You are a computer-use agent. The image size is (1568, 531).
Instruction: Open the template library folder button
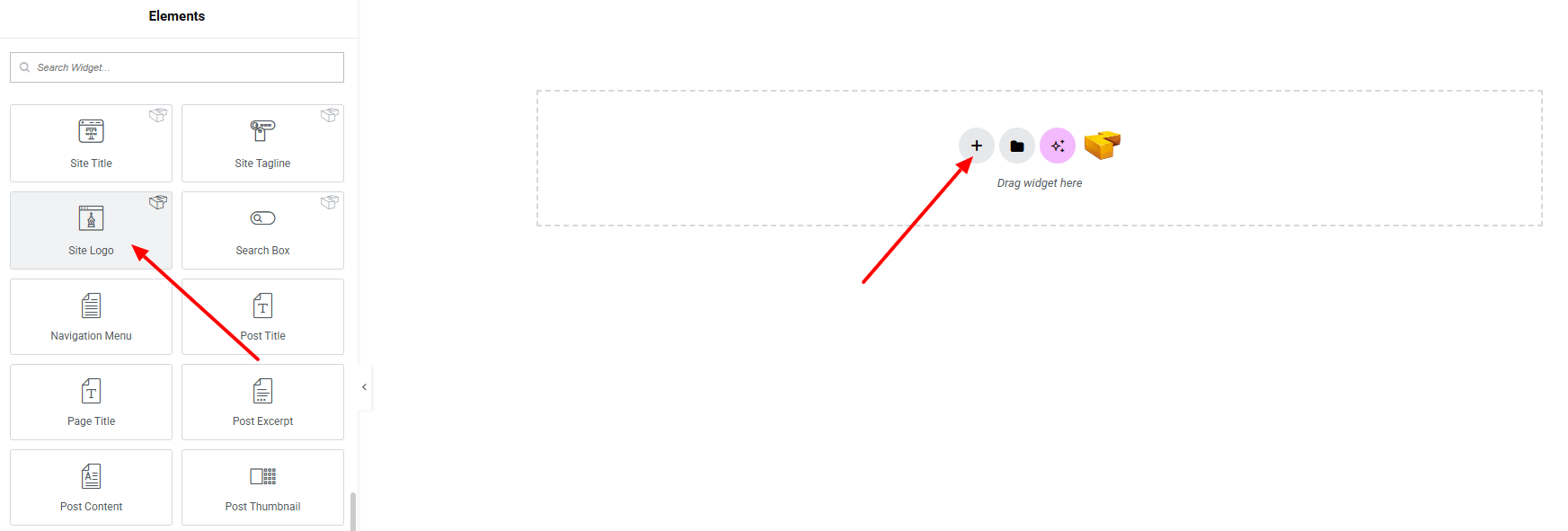point(1017,146)
